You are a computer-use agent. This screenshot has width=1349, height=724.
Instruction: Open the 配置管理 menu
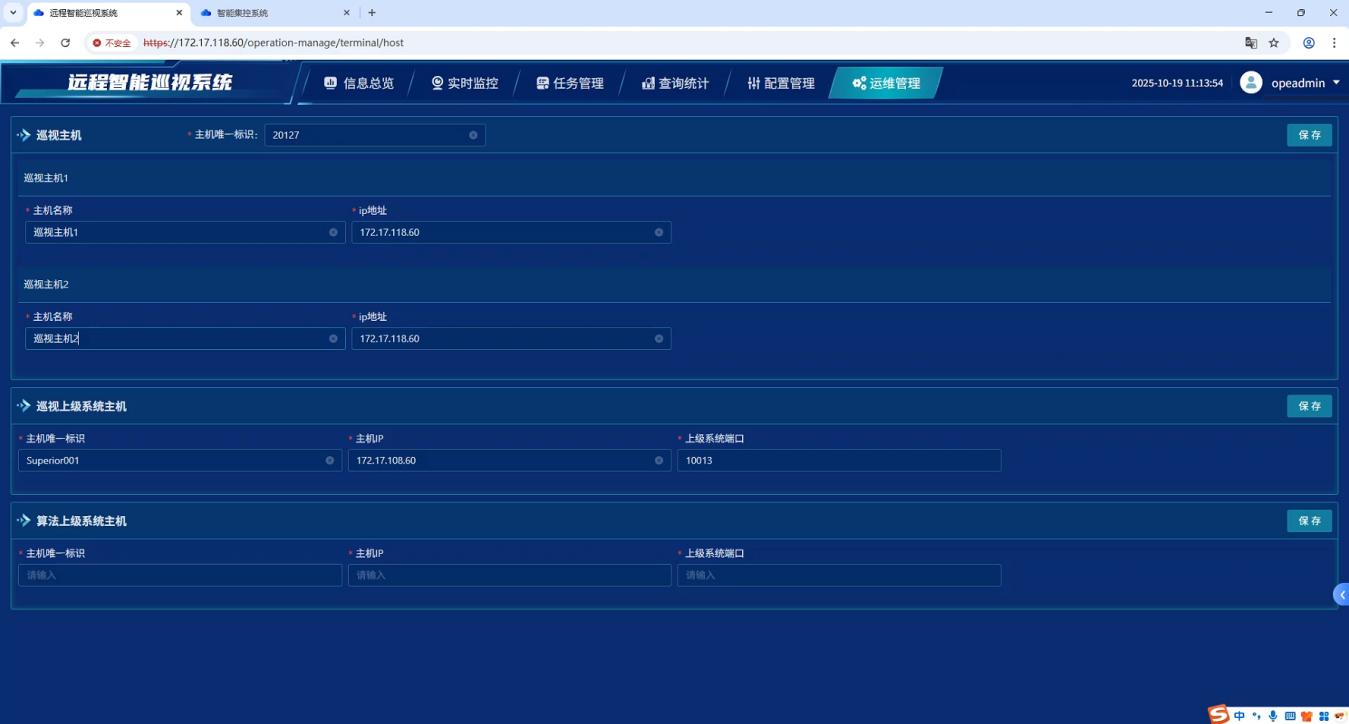point(780,83)
